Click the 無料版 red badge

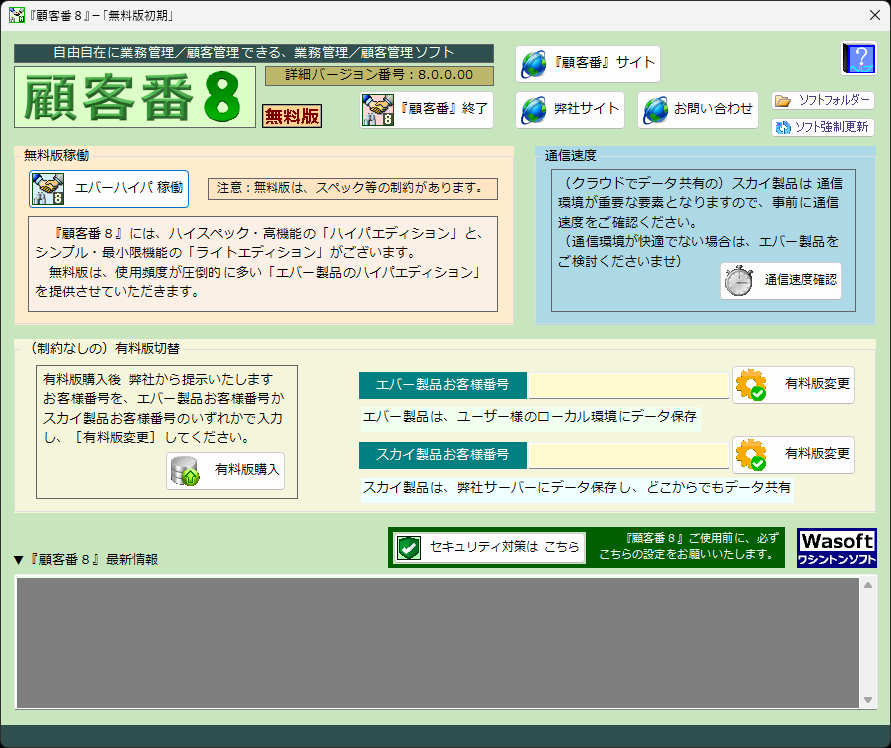[x=292, y=116]
